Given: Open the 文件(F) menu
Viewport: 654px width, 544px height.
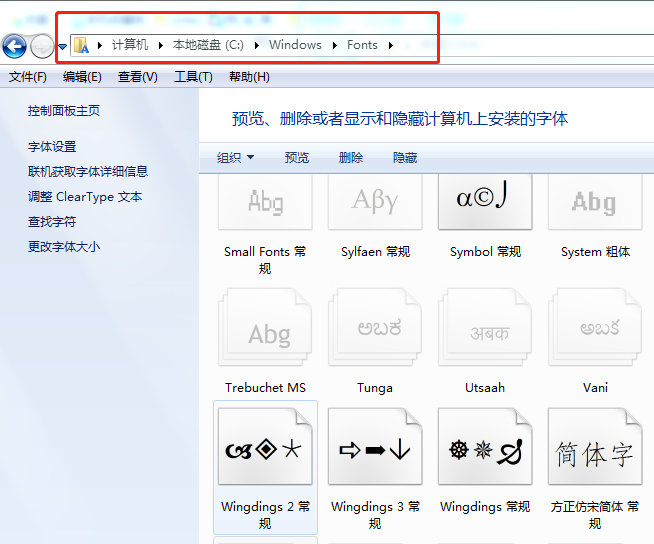Looking at the screenshot, I should point(28,77).
